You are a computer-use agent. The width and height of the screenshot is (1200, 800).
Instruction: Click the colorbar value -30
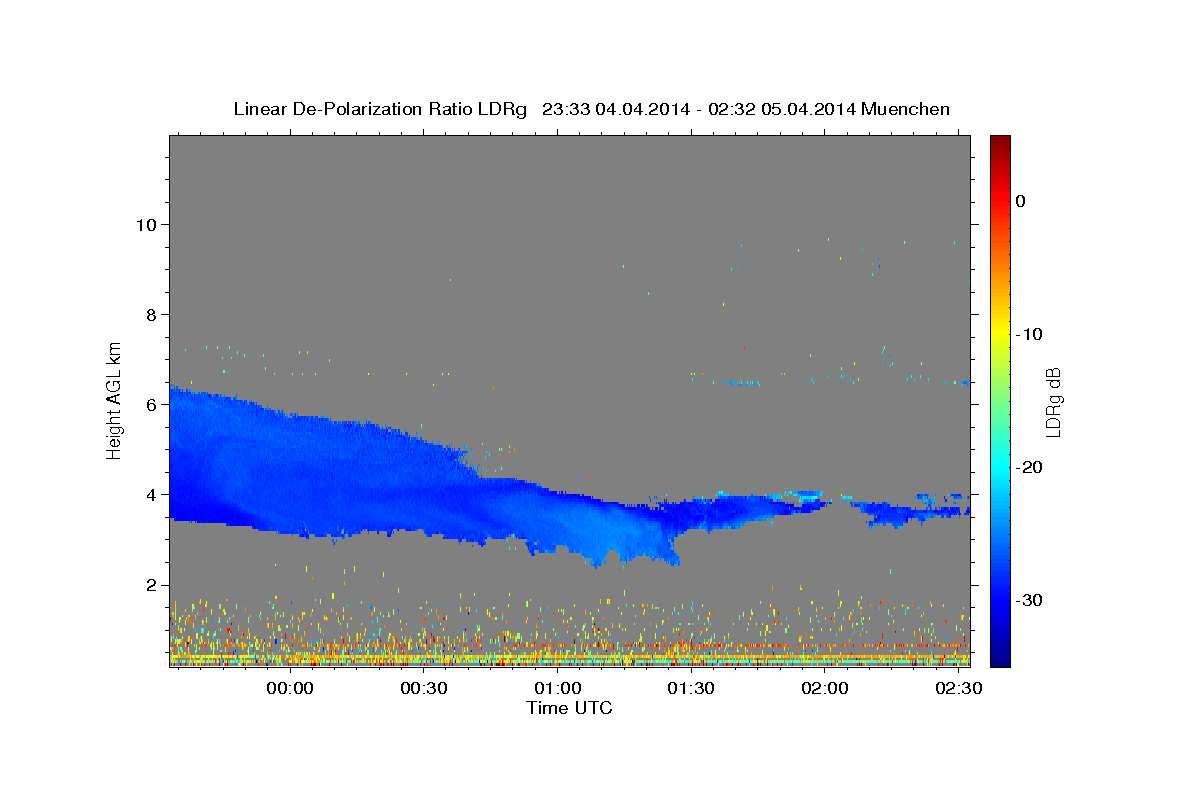pos(1030,600)
